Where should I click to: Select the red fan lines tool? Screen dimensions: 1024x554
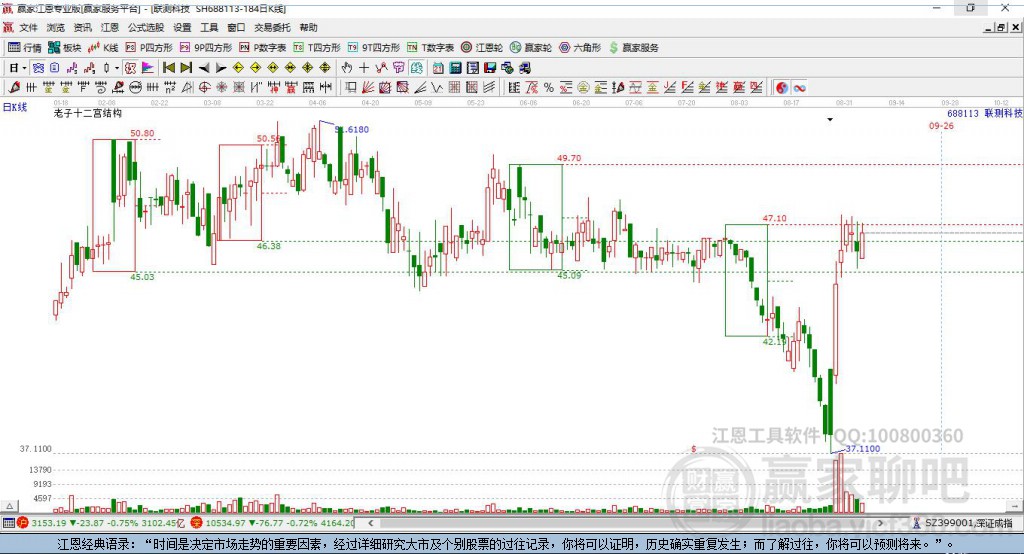click(368, 88)
